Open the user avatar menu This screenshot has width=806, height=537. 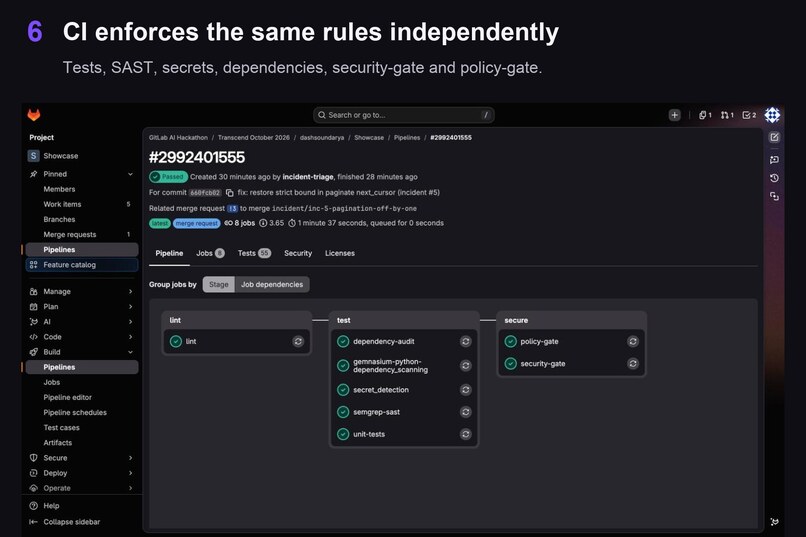772,115
